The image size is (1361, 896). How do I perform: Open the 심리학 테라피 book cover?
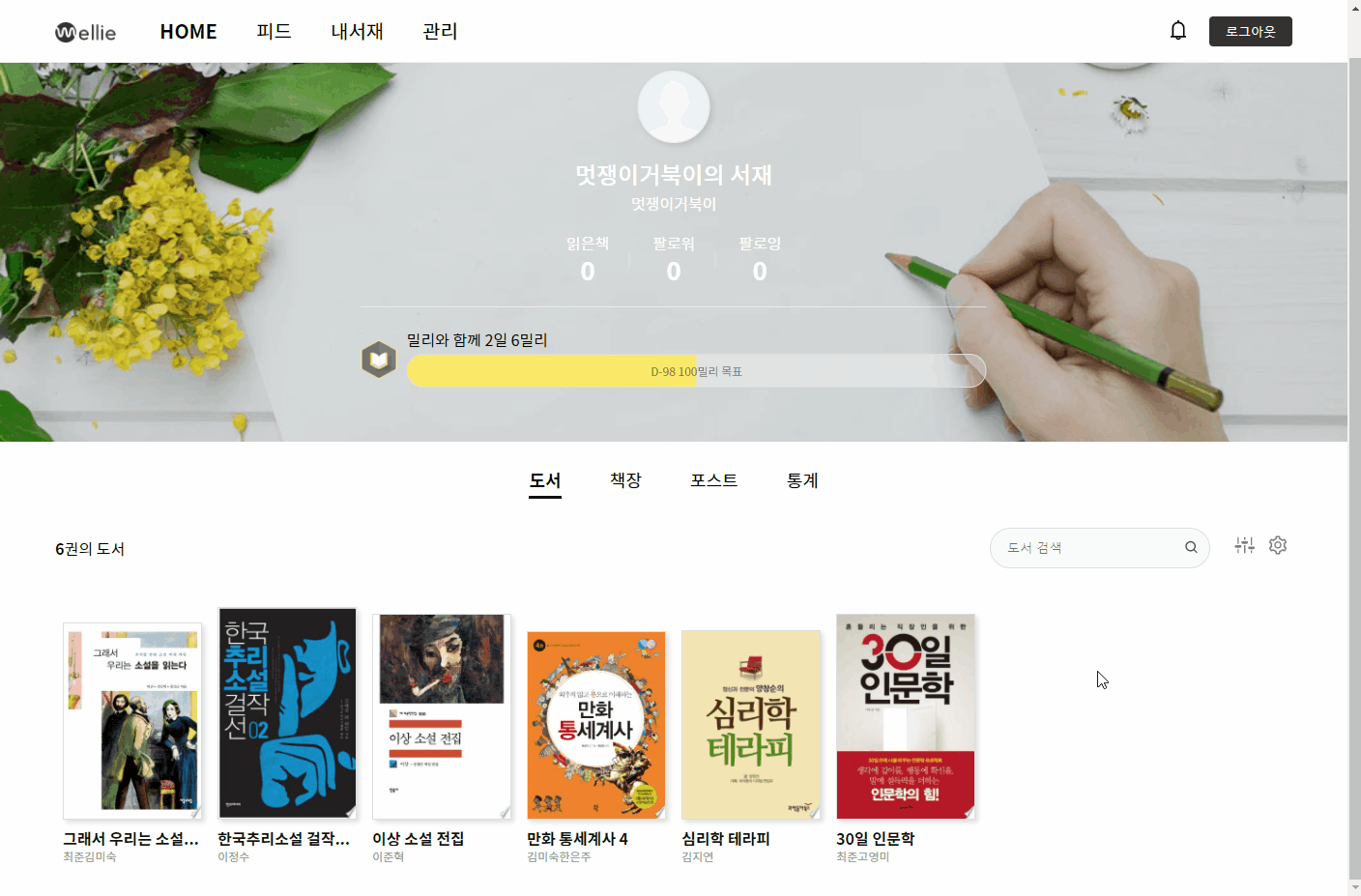751,725
